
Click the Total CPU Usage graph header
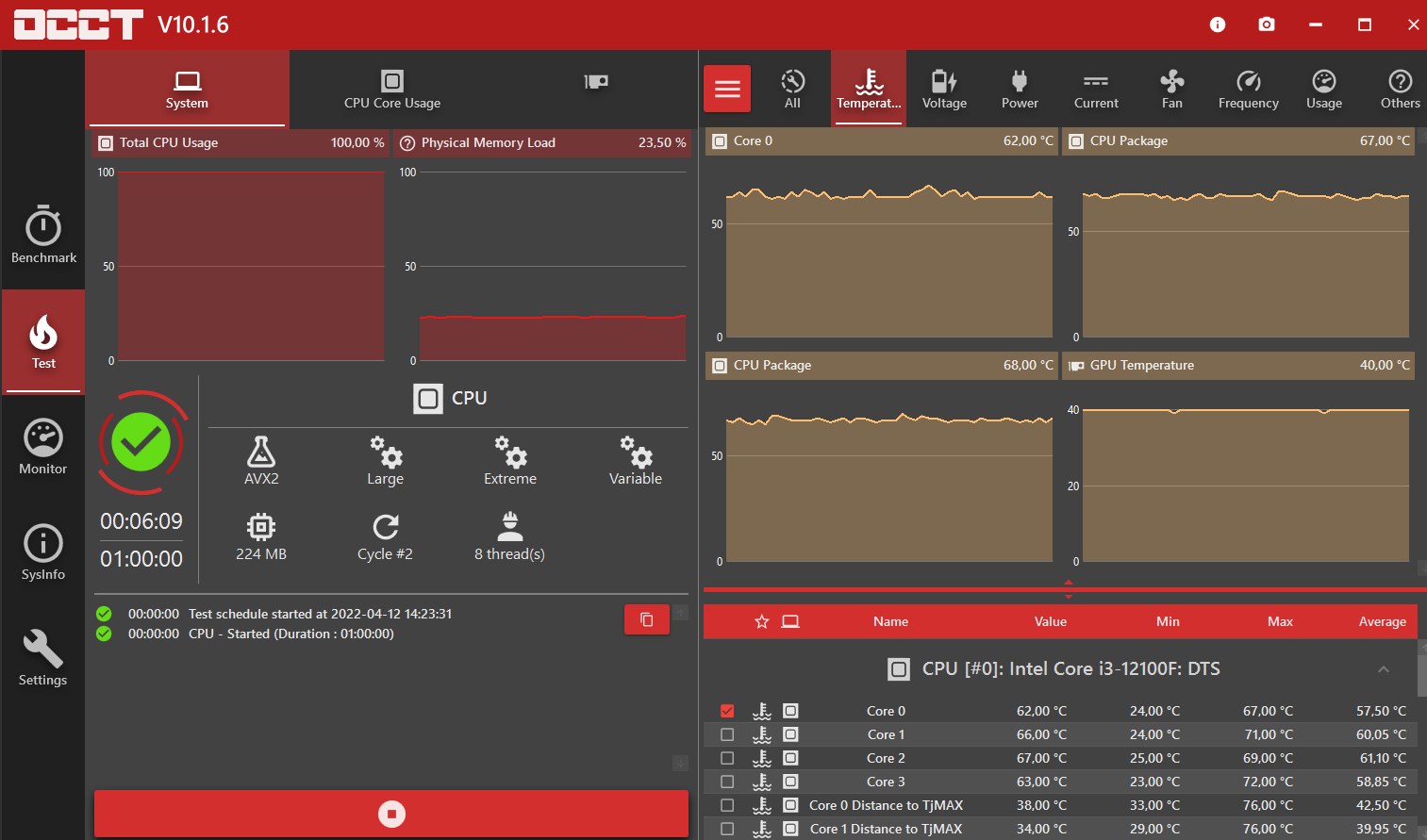[x=241, y=143]
